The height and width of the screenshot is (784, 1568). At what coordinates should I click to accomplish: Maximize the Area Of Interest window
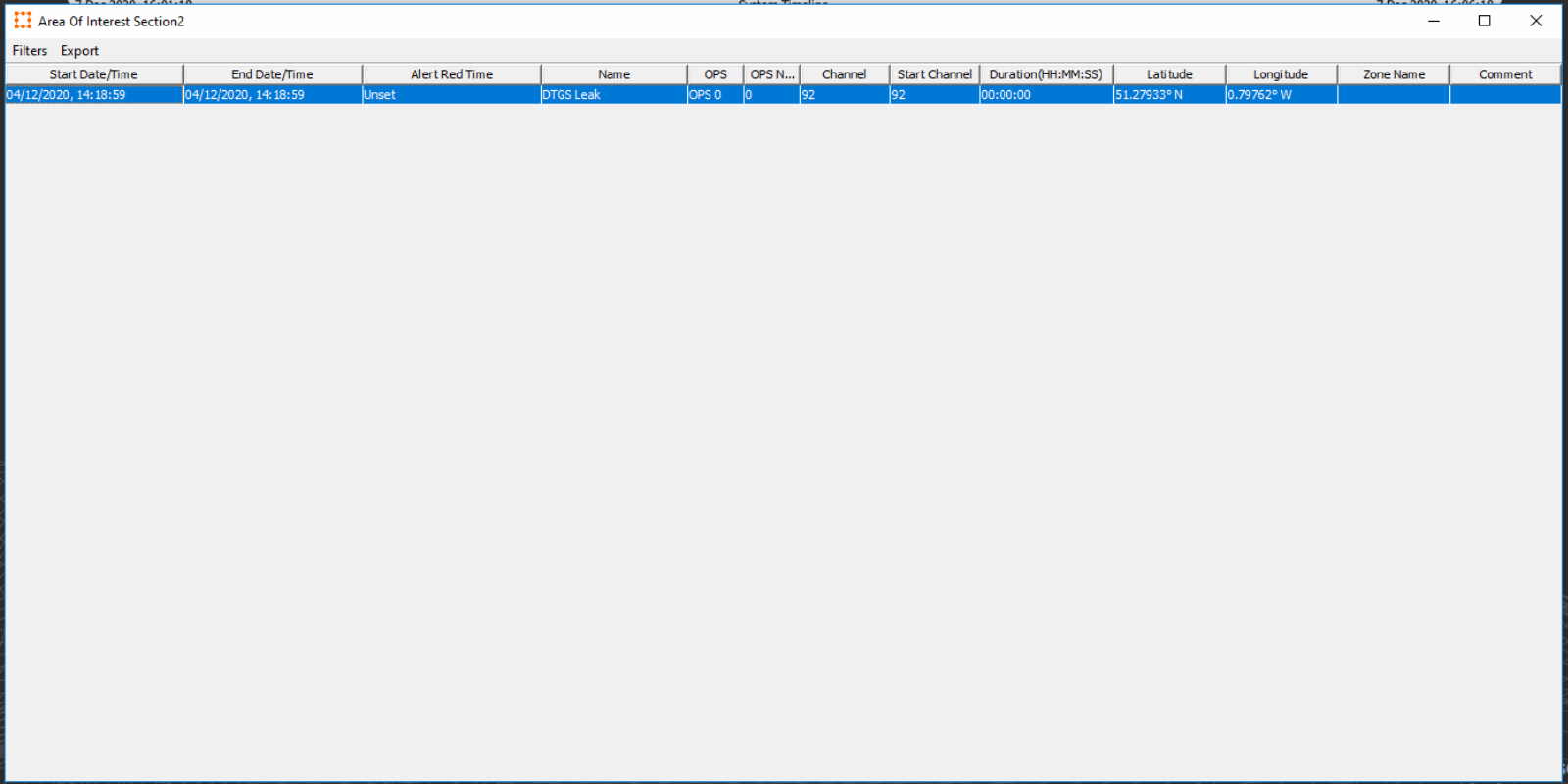pos(1485,21)
